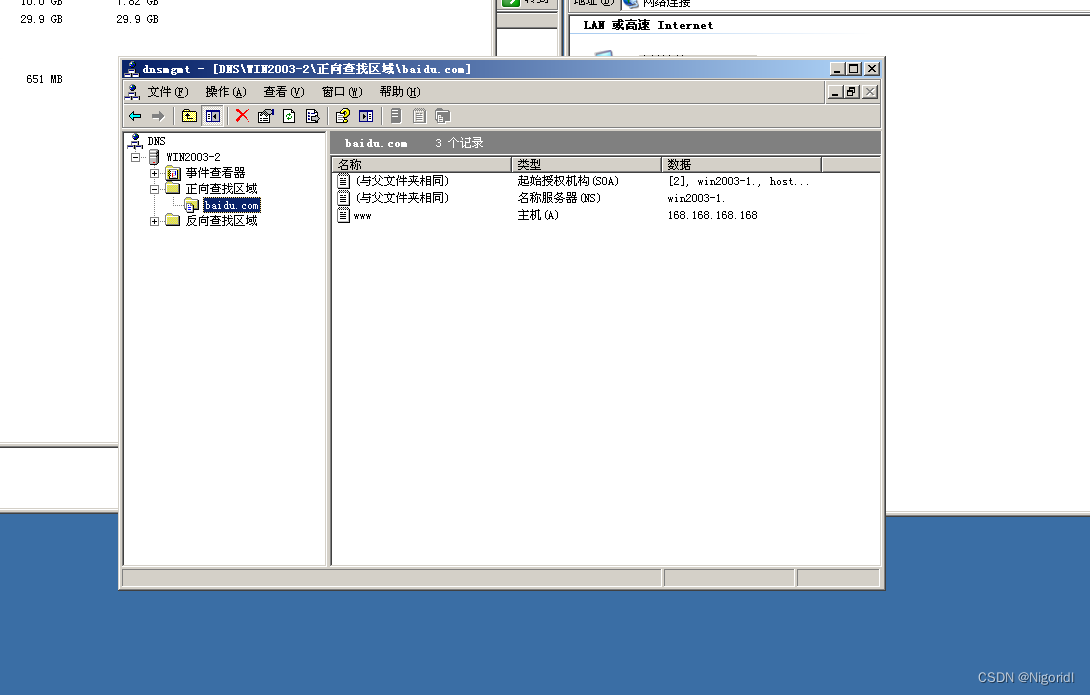Minimize the inner MDI child window
1090x695 pixels.
tap(835, 92)
